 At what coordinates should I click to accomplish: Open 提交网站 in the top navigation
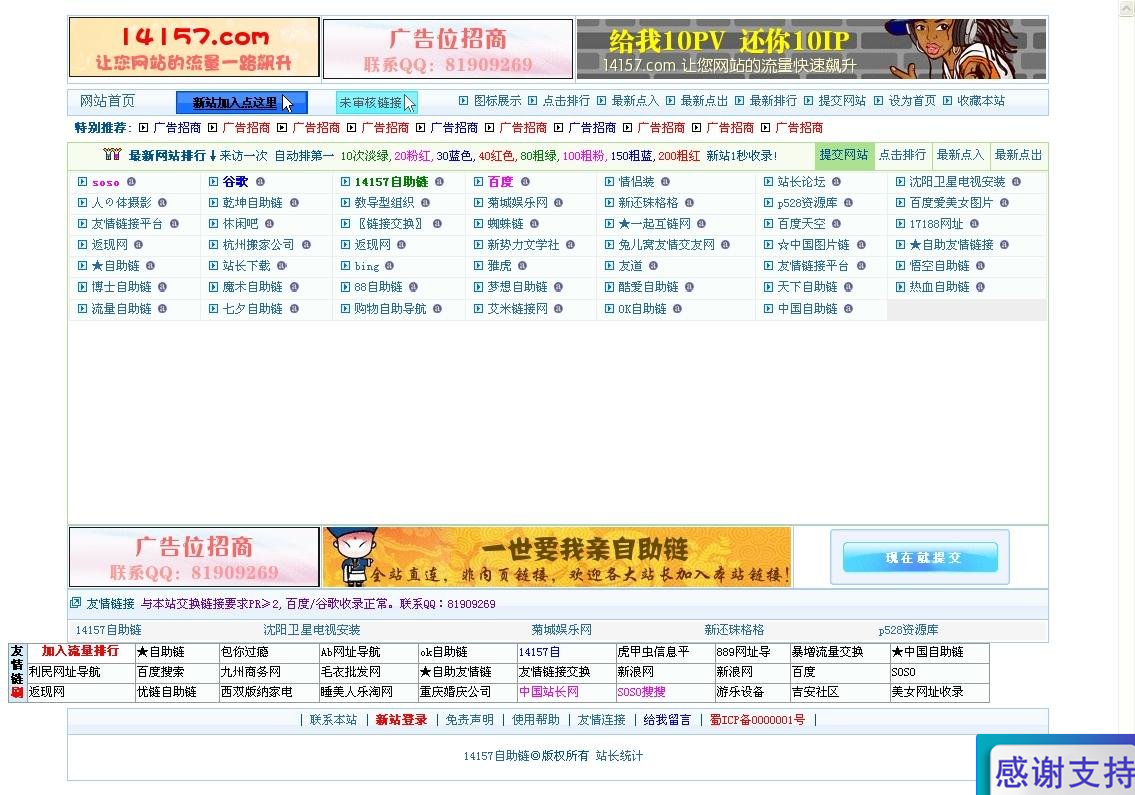click(x=842, y=101)
